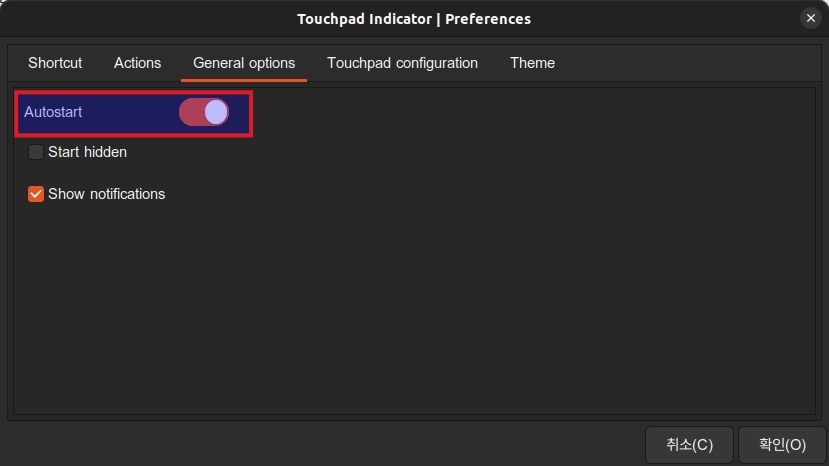Close the Preferences window
The width and height of the screenshot is (829, 466).
(810, 19)
